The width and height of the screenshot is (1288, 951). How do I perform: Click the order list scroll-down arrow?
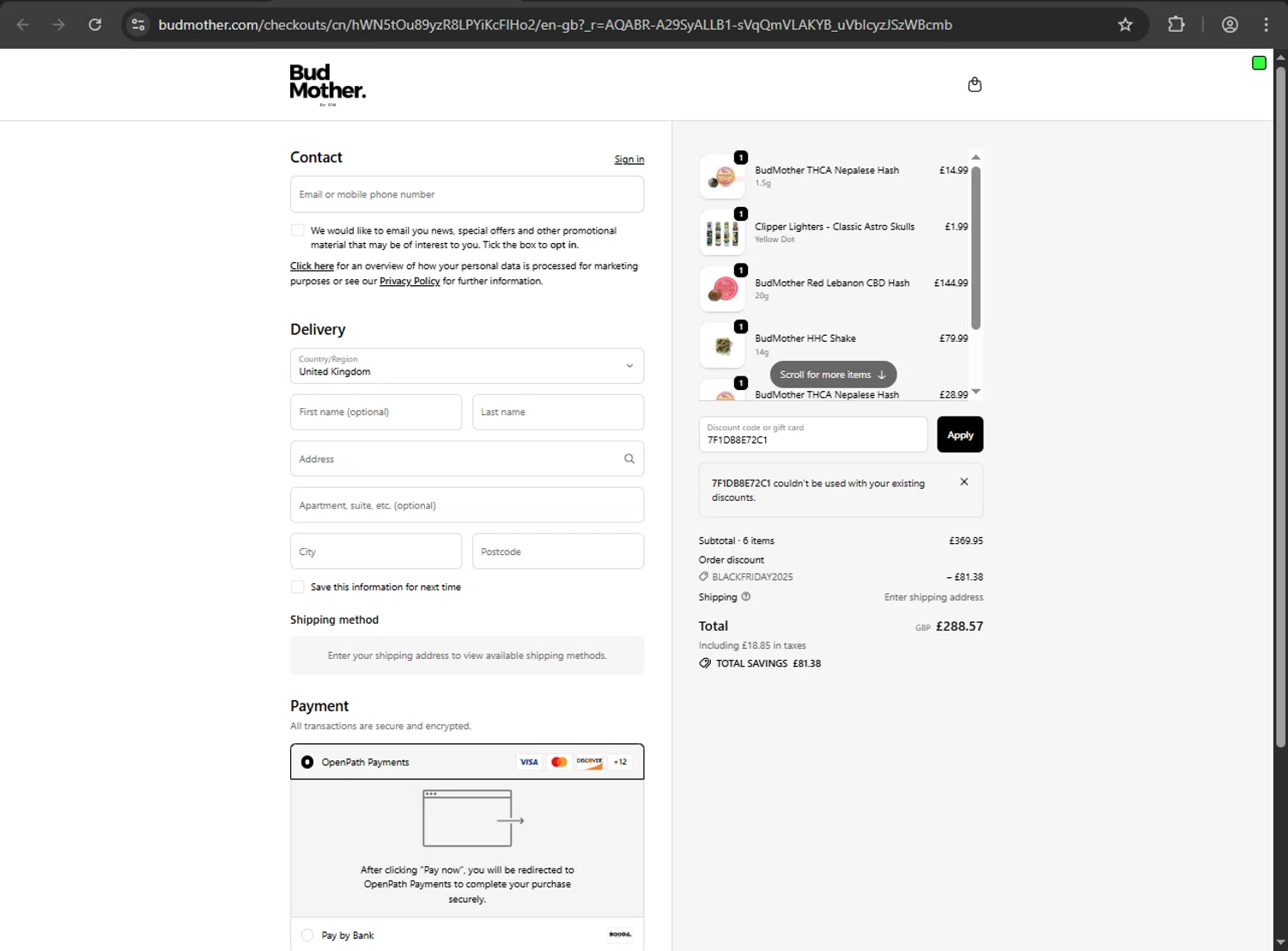975,392
